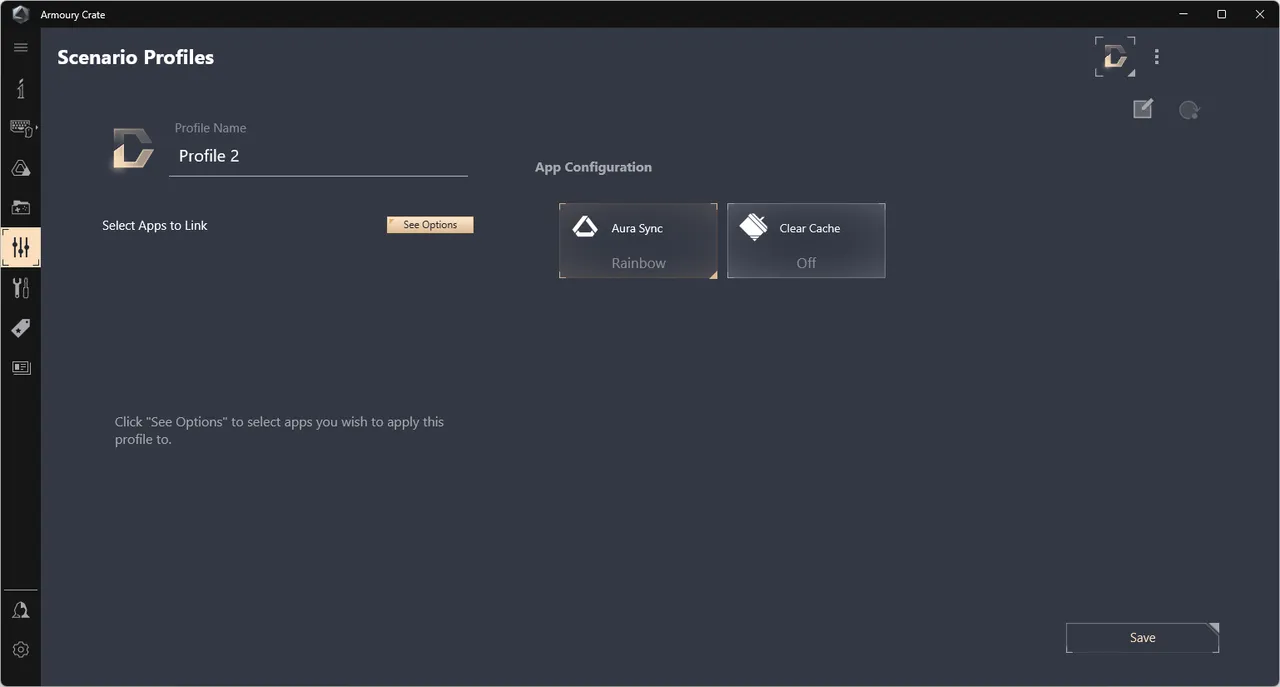Viewport: 1280px width, 687px height.
Task: Expand the hamburger navigation menu
Action: pyautogui.click(x=21, y=48)
